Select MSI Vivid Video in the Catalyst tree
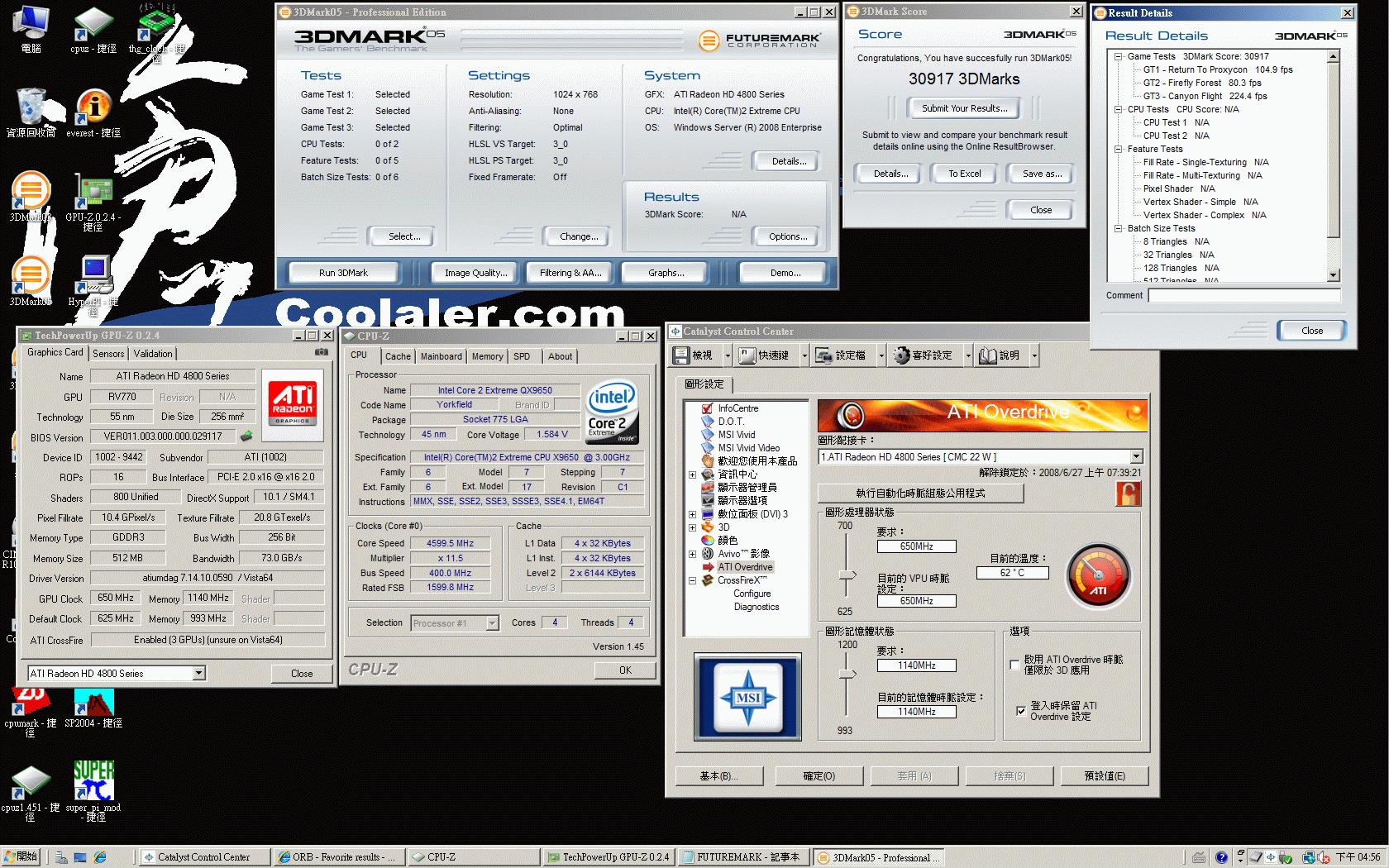Screen dimensions: 1389x868 [x=748, y=448]
